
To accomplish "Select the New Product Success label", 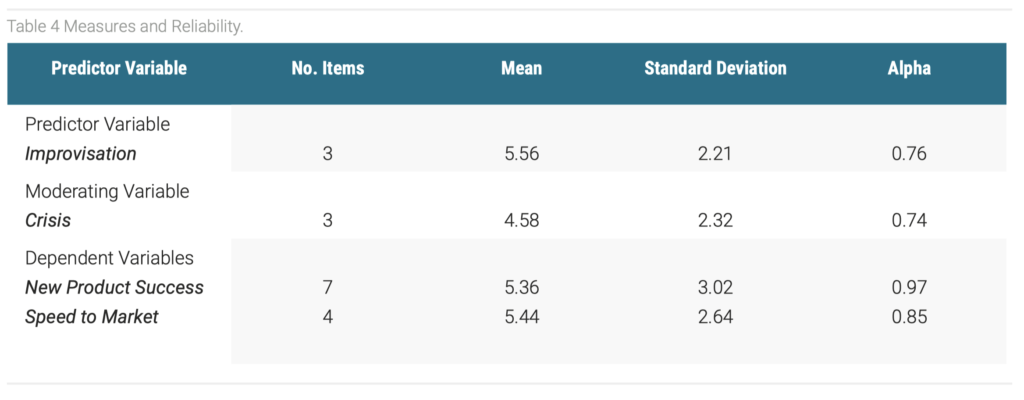I will point(114,288).
